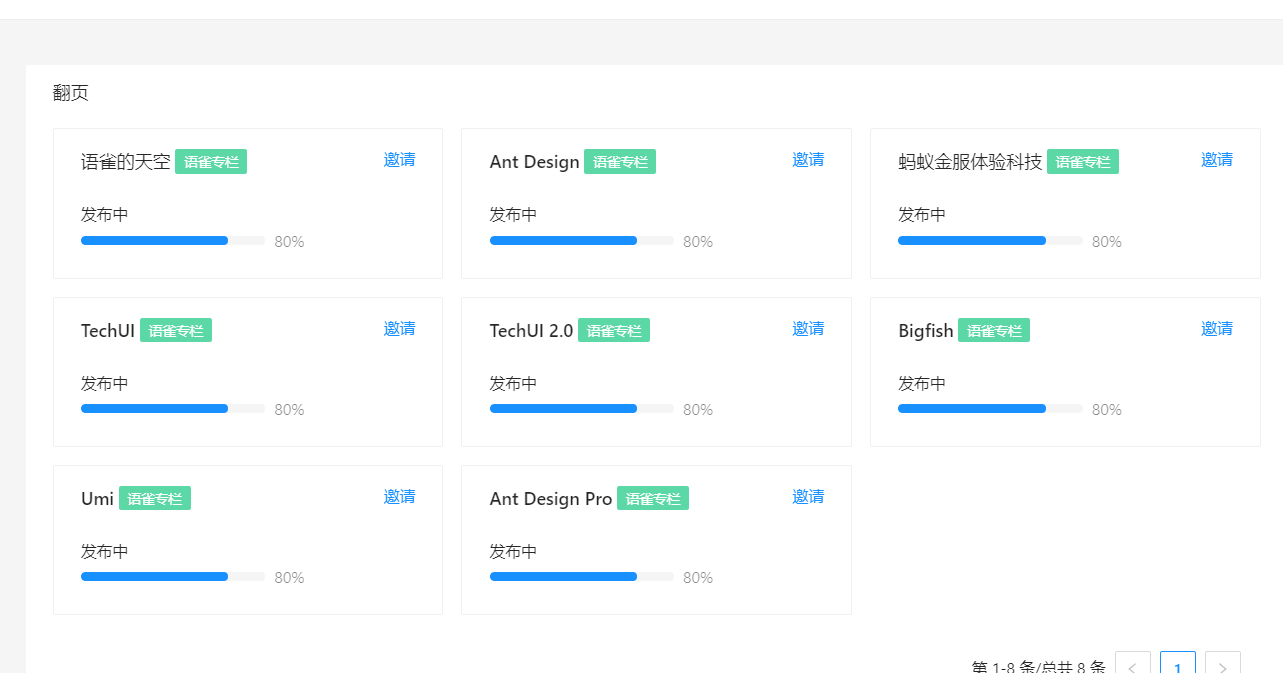Image resolution: width=1283 pixels, height=673 pixels.
Task: Click progress bar in Ant Design card
Action: 582,241
